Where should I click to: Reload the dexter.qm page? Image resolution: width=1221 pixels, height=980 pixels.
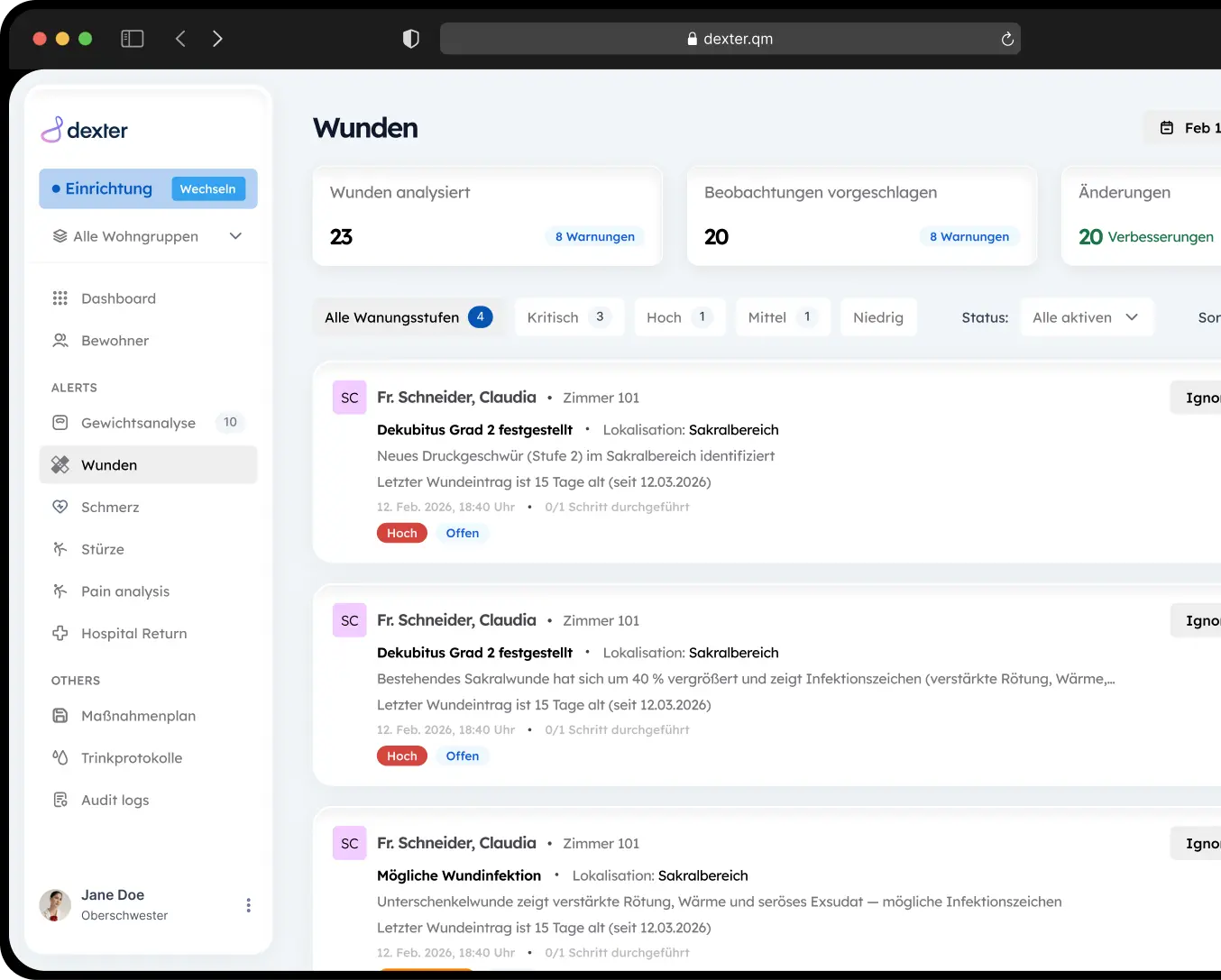(1007, 39)
